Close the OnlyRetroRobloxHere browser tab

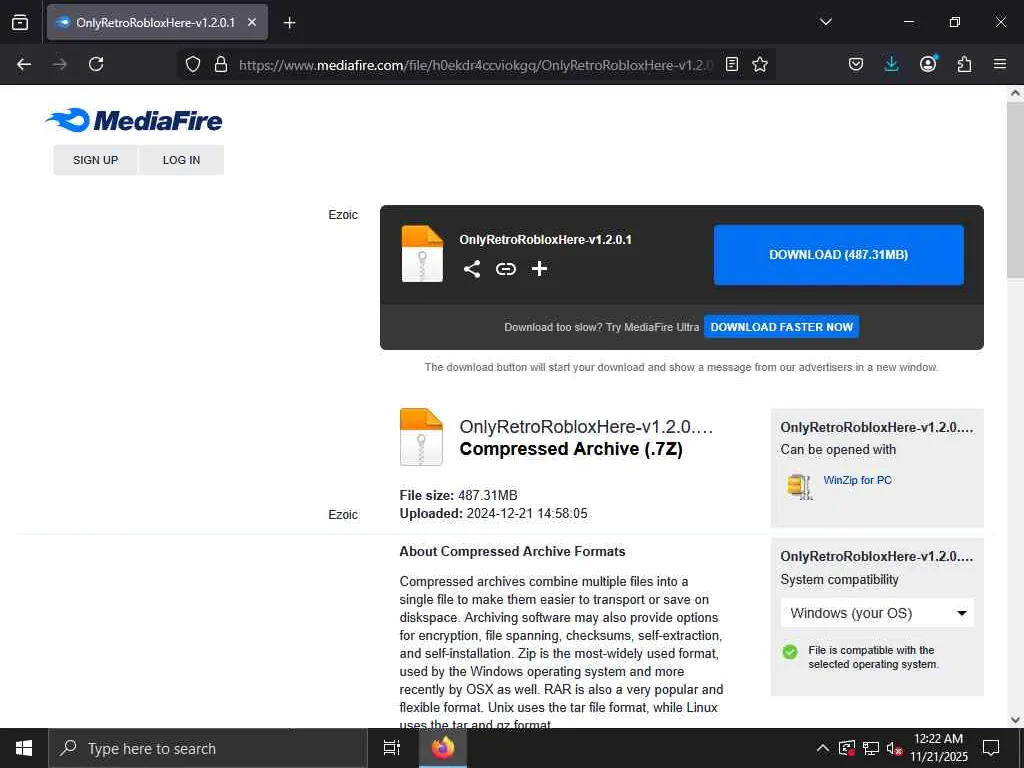252,22
